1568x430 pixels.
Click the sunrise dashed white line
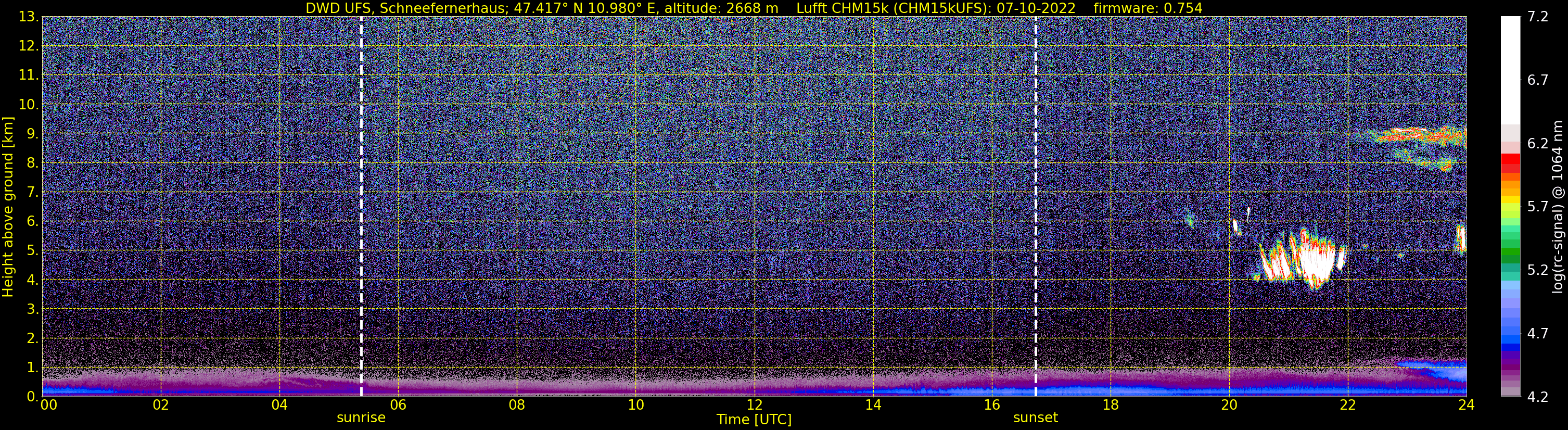click(x=361, y=206)
